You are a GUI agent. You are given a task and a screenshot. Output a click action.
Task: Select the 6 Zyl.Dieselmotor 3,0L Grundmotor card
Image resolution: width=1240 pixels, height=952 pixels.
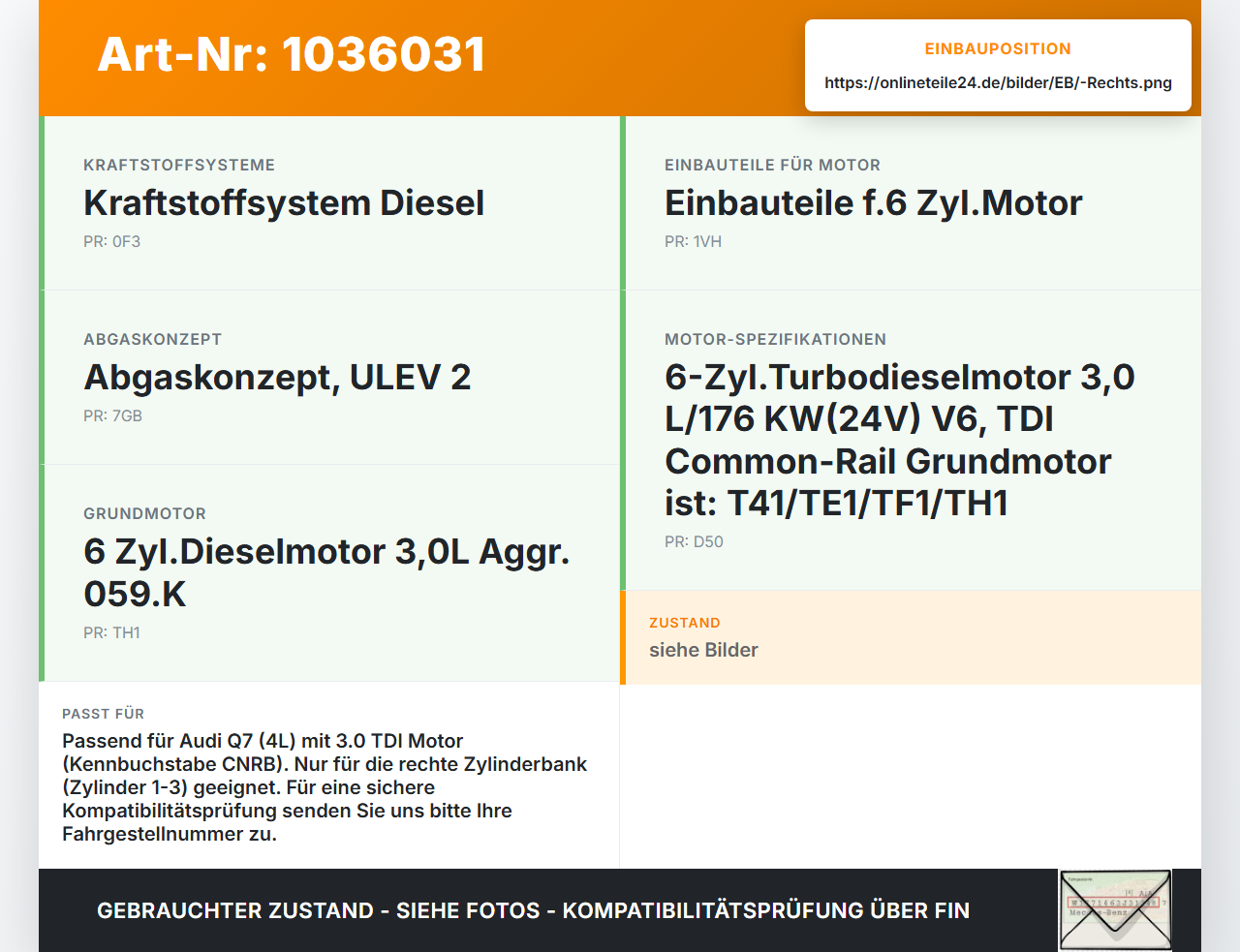coord(329,573)
